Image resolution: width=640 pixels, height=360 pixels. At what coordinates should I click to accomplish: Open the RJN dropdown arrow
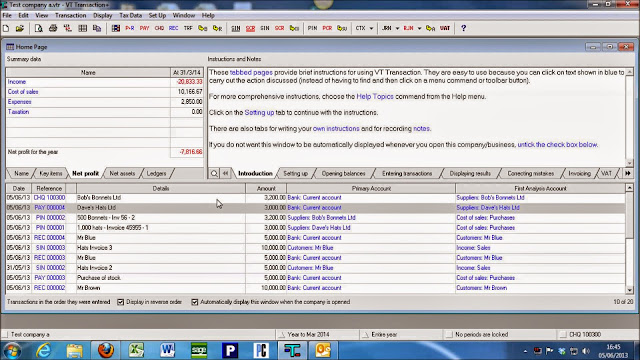coord(419,29)
